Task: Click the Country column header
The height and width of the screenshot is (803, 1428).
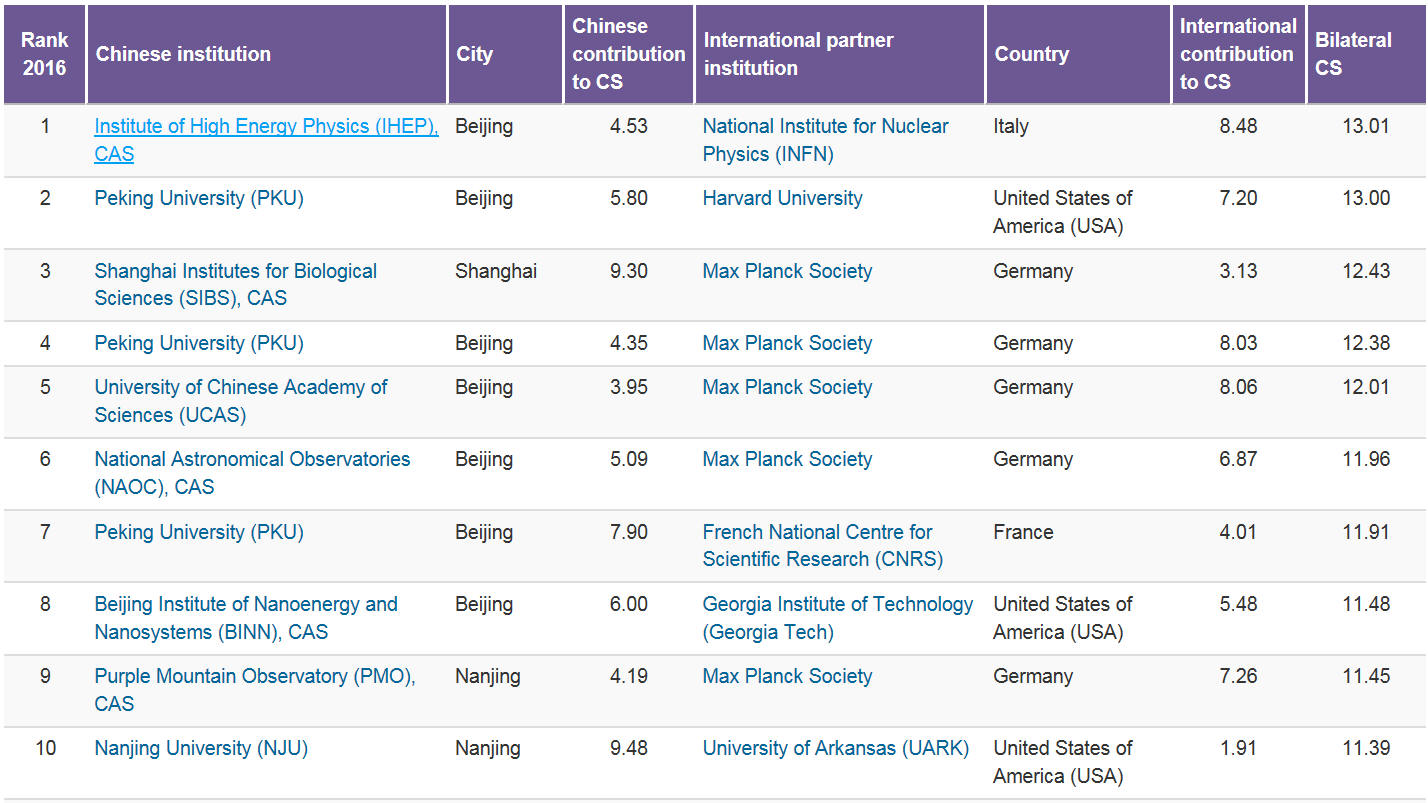Action: (x=1031, y=54)
